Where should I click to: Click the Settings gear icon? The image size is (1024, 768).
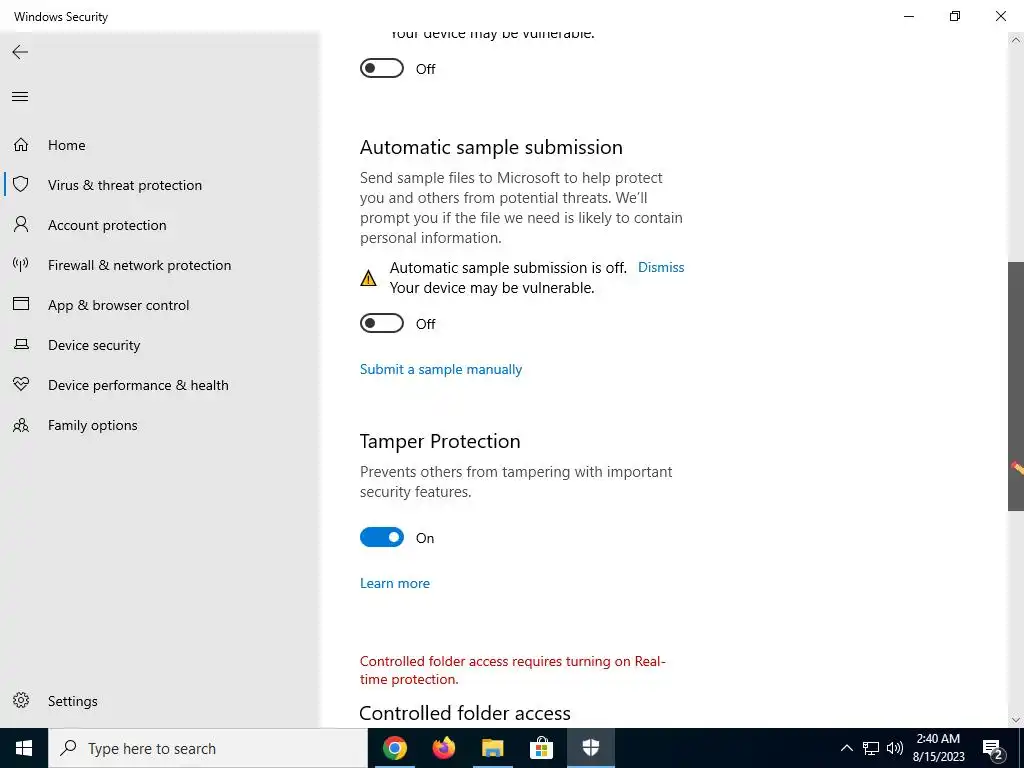pos(21,700)
